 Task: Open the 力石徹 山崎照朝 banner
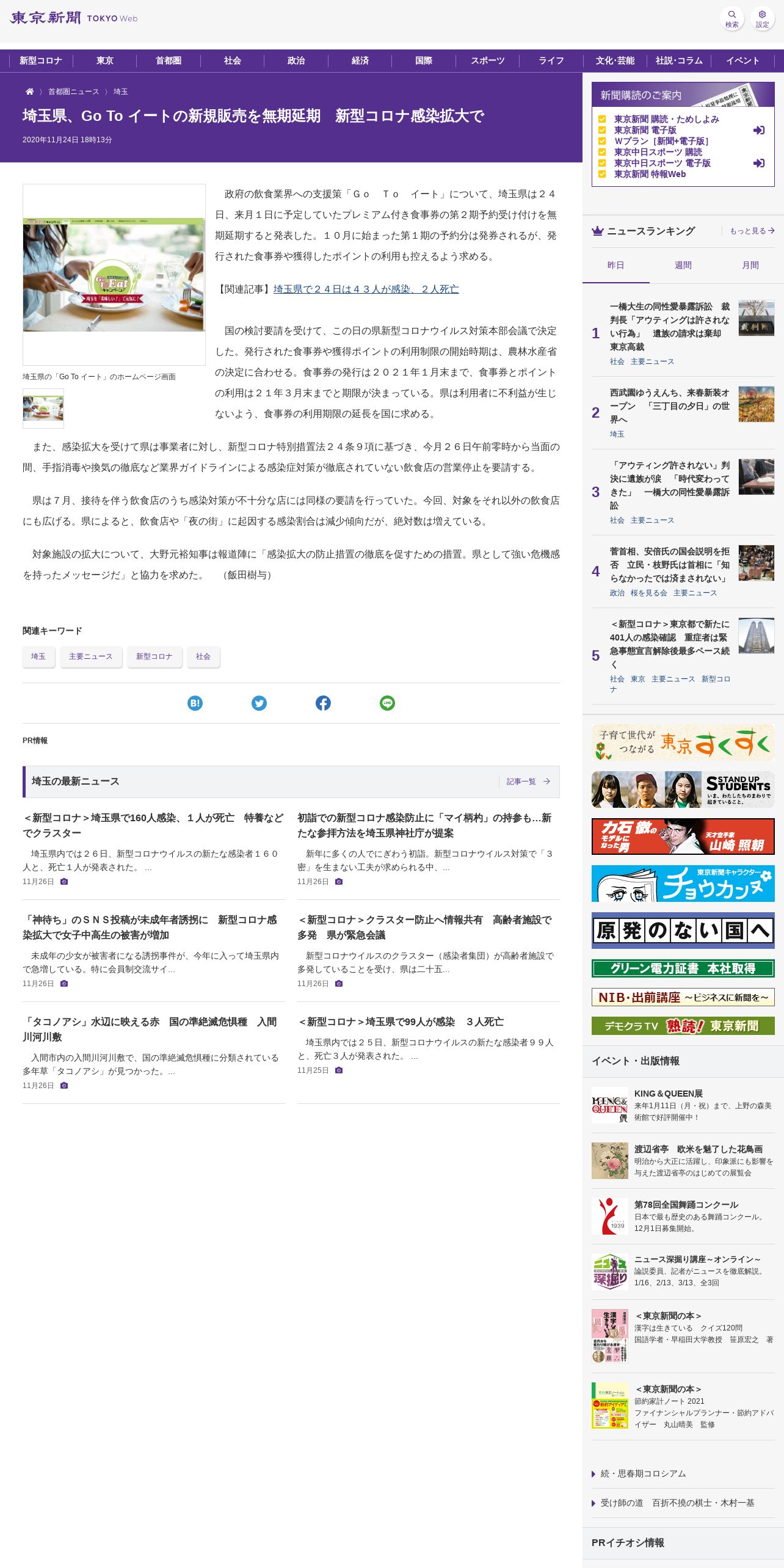[683, 836]
